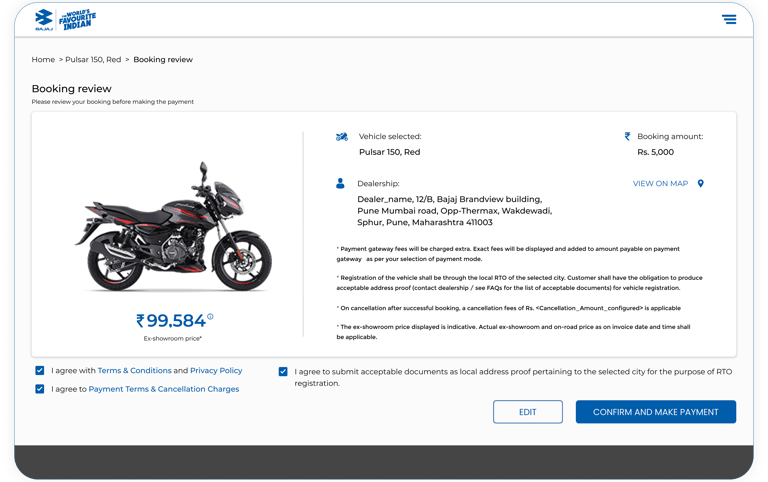
Task: Click the Booking review breadcrumb
Action: point(163,59)
